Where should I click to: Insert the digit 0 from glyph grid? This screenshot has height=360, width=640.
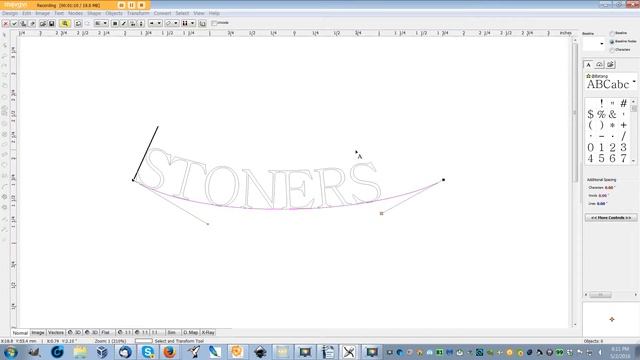click(x=591, y=147)
